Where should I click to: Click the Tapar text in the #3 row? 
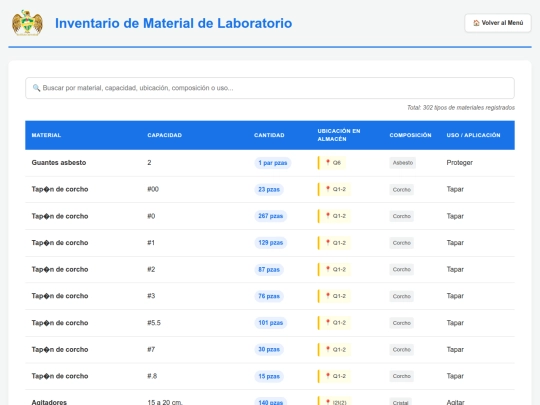tap(455, 296)
